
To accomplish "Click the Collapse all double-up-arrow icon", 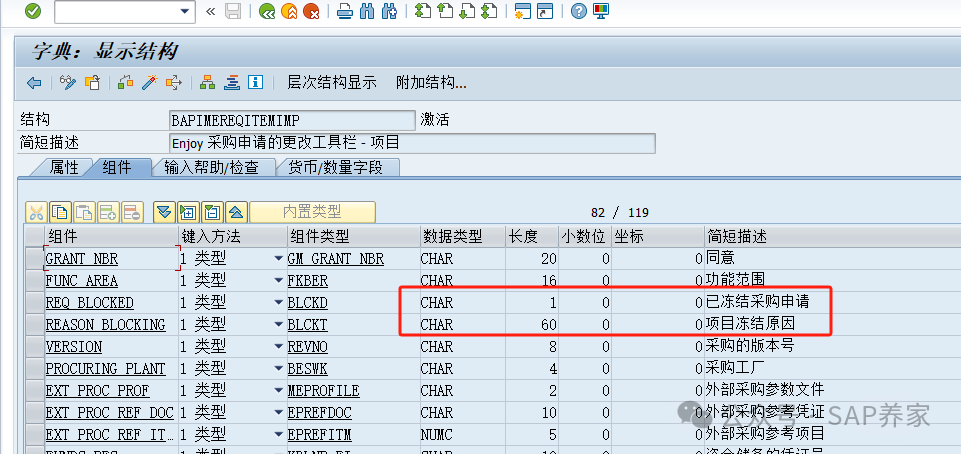I will pyautogui.click(x=237, y=213).
